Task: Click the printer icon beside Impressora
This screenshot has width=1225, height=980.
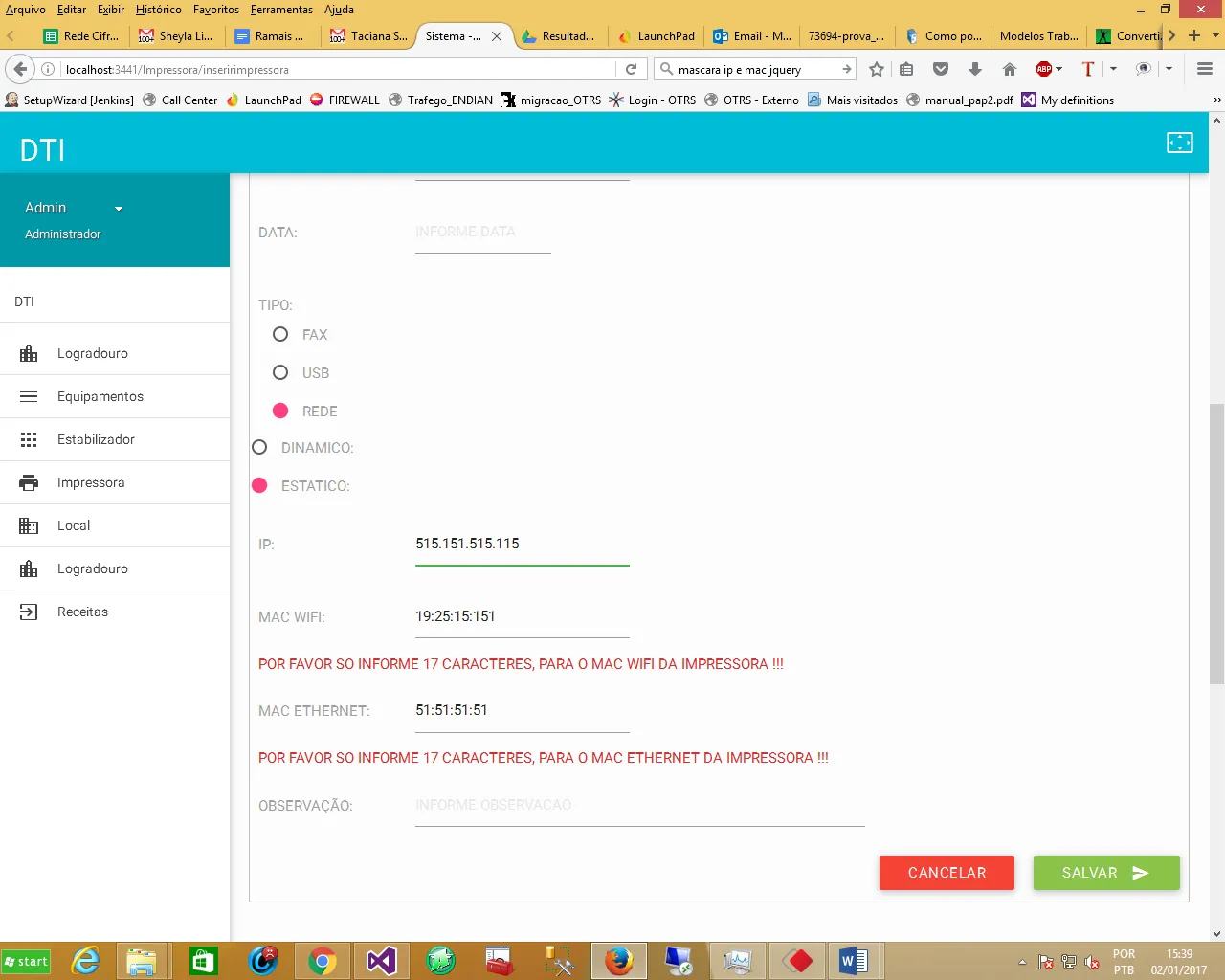Action: (x=29, y=482)
